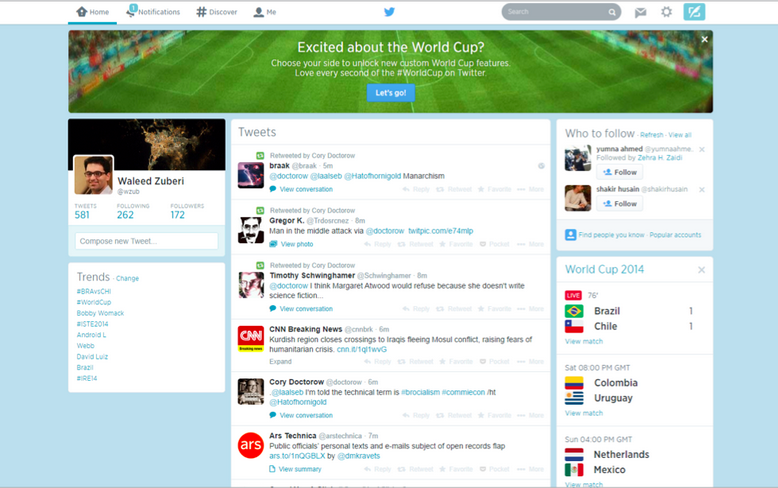Open the Me profile tab
This screenshot has height=488, width=778.
[265, 12]
